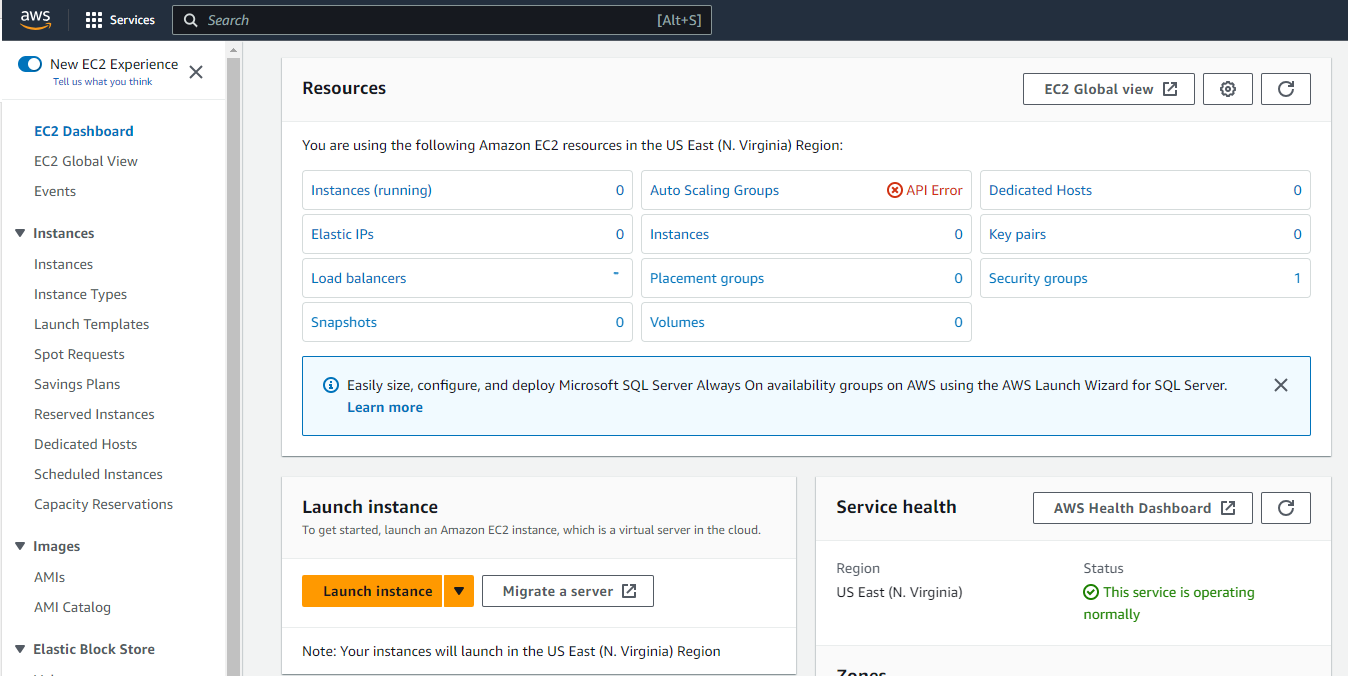
Task: Click the Learn more link in banner
Action: pyautogui.click(x=385, y=407)
